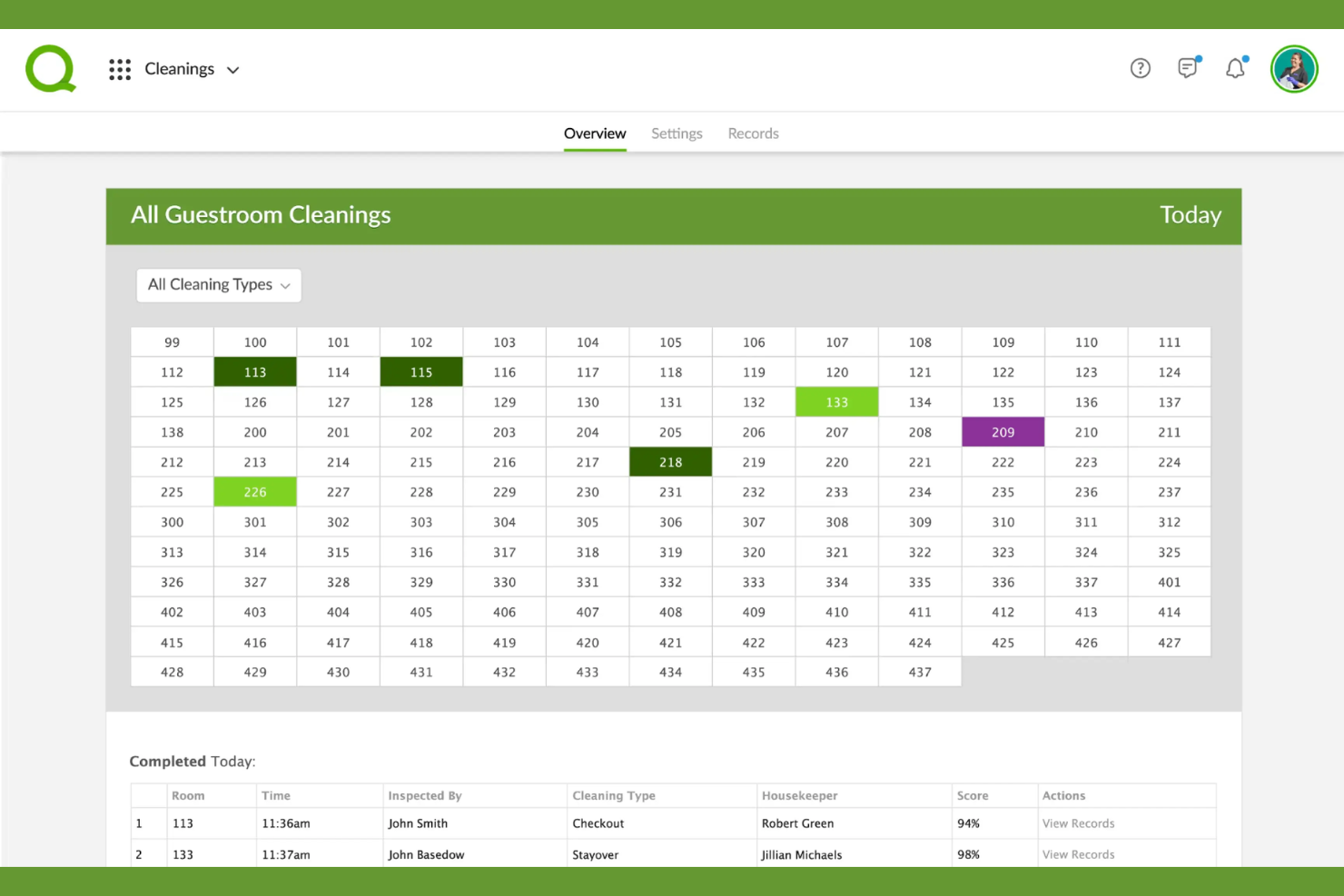1344x896 pixels.
Task: Click View Records for room 133
Action: click(1078, 854)
